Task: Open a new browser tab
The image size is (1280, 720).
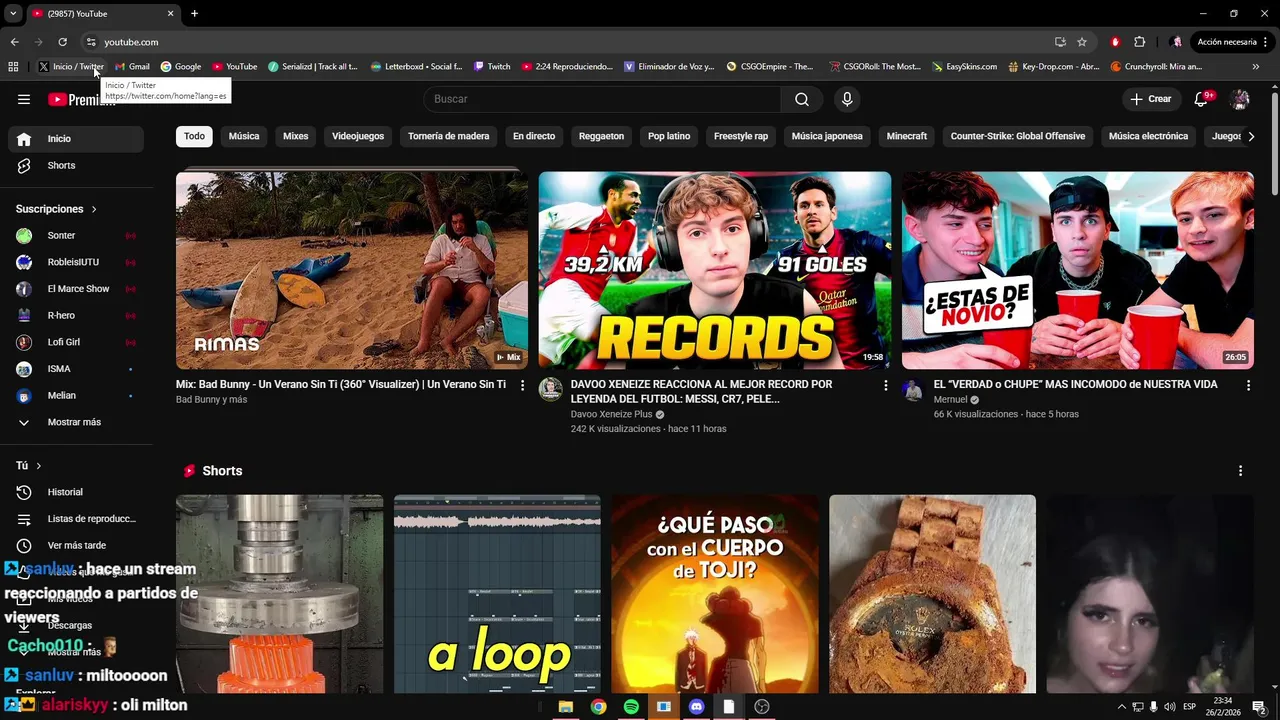Action: point(194,14)
